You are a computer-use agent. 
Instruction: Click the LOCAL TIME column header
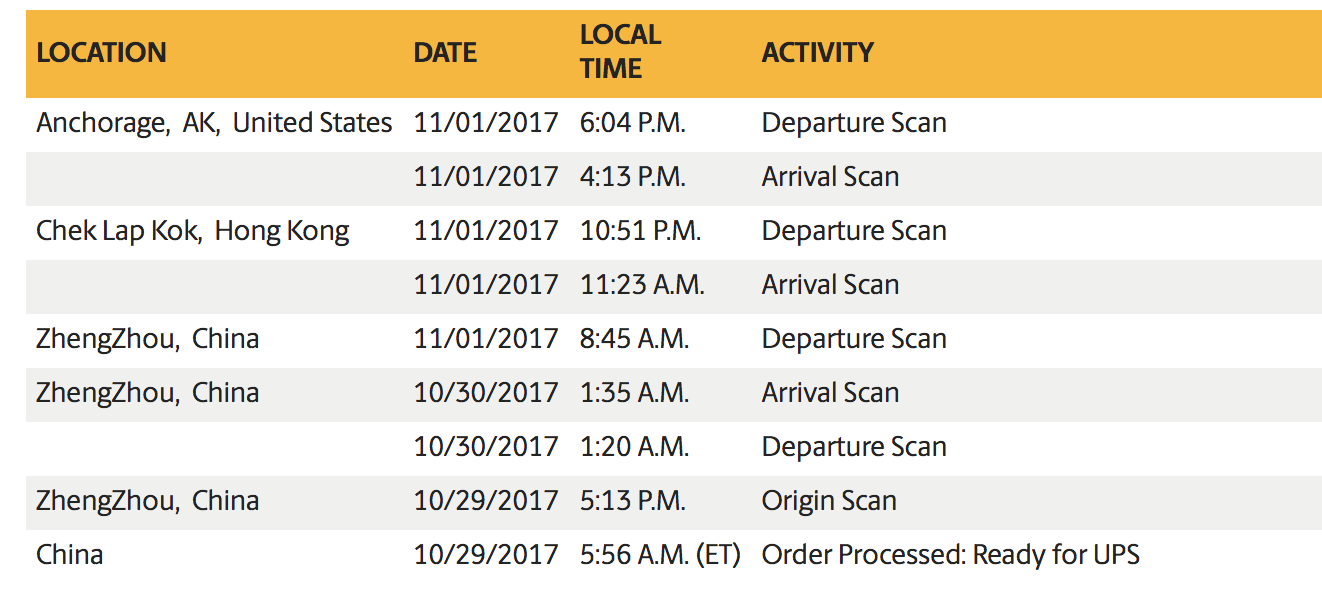(620, 51)
